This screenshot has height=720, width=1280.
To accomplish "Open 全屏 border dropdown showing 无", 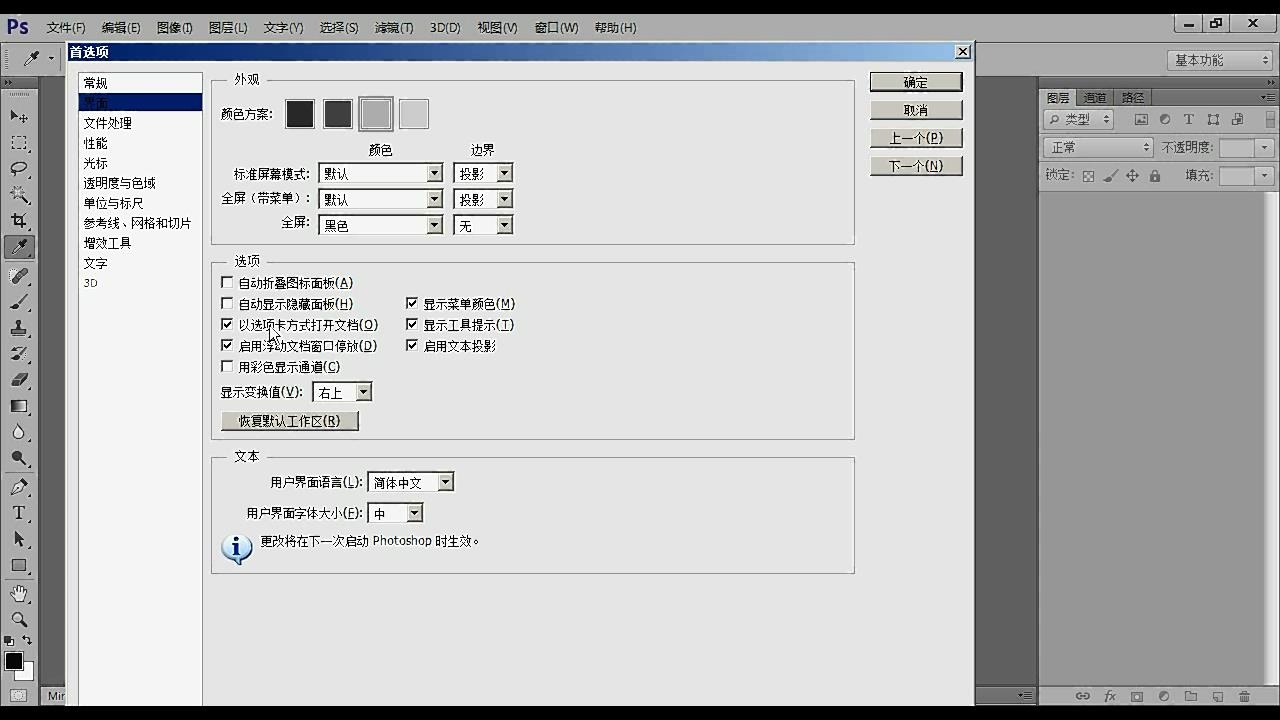I will point(483,225).
